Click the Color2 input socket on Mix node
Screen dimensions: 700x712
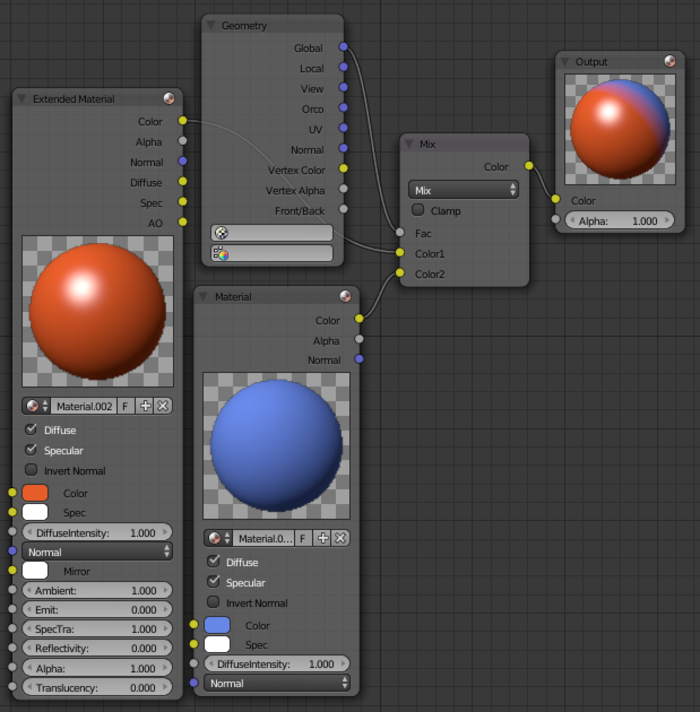pyautogui.click(x=399, y=274)
